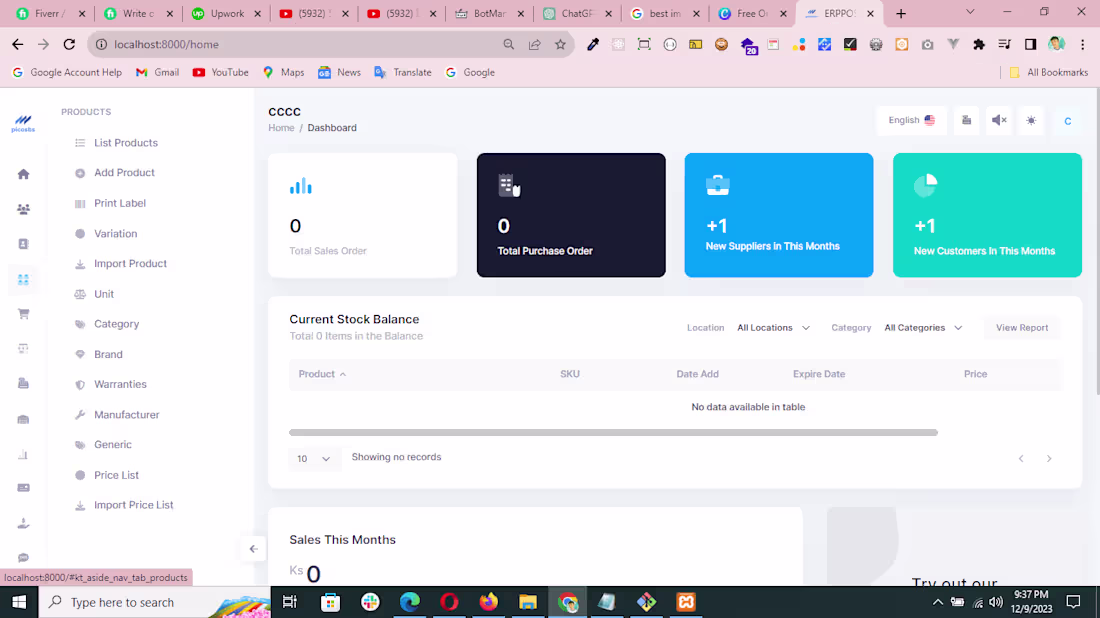Open the All Categories dropdown

click(923, 328)
